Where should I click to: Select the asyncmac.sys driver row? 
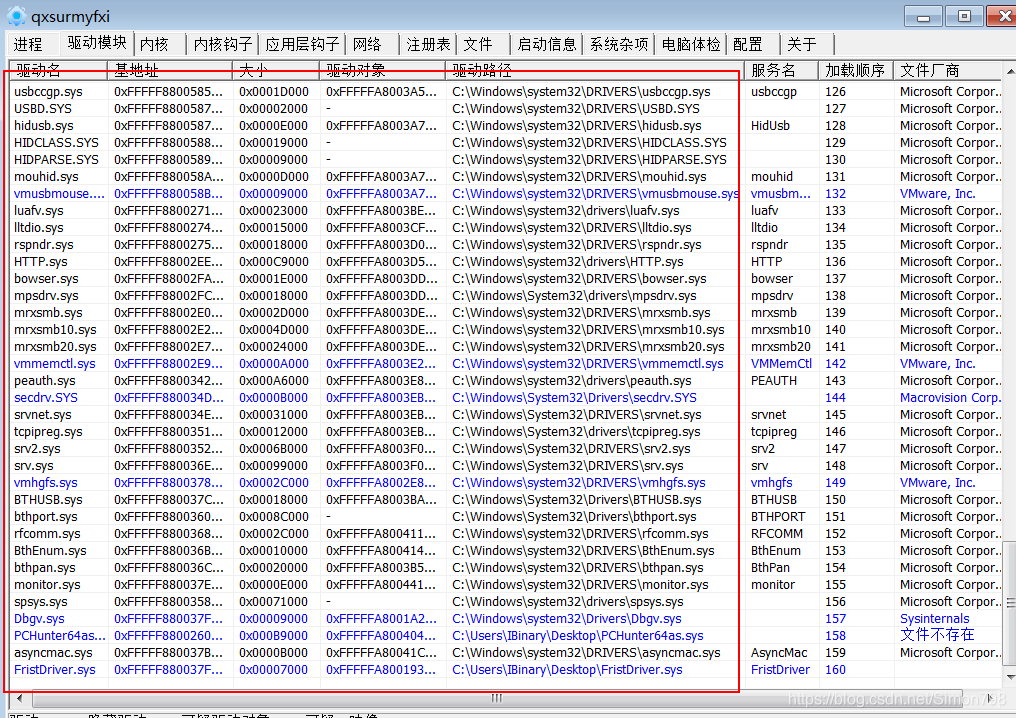point(507,653)
